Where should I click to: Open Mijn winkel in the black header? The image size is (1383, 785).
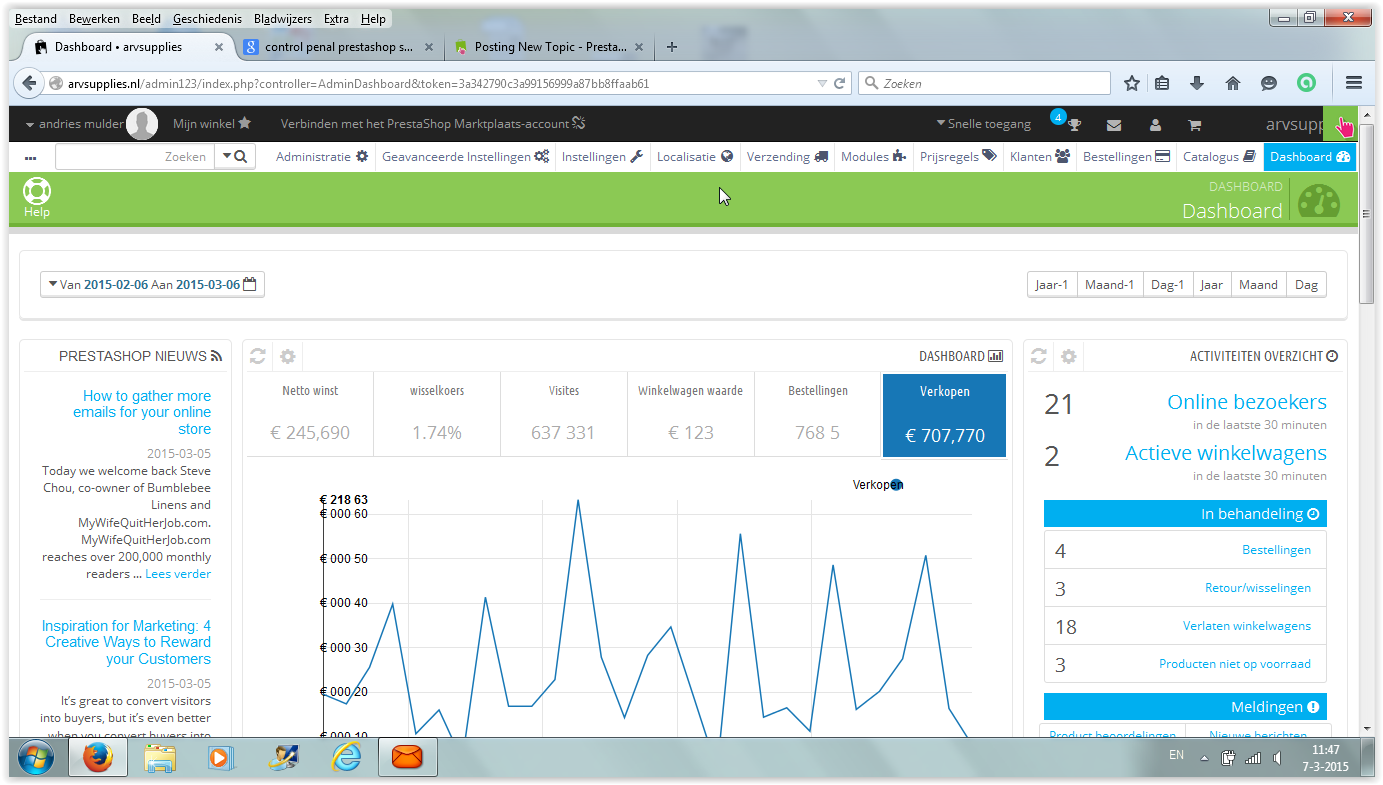tap(212, 124)
